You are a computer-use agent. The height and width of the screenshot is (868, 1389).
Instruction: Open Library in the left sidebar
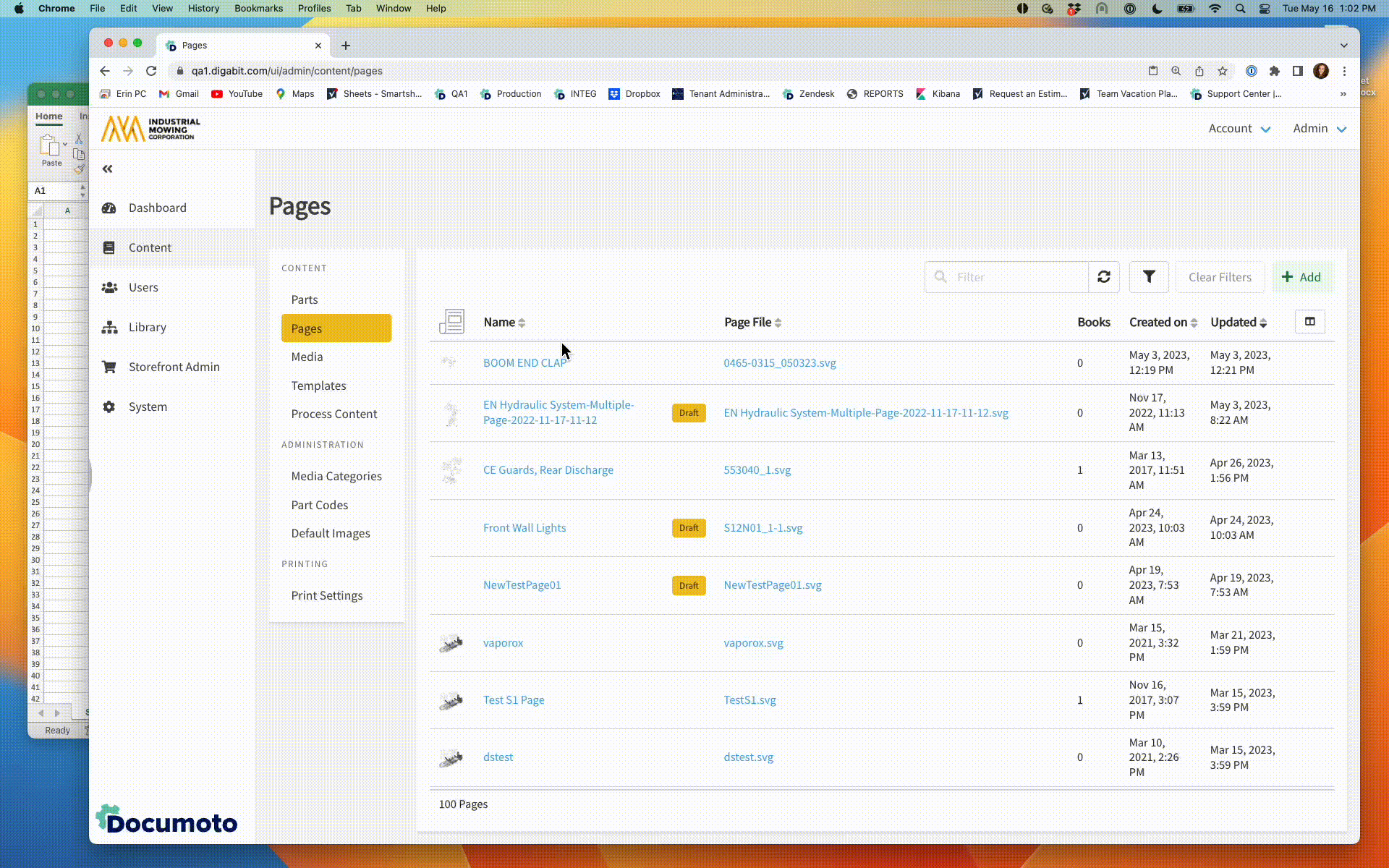147,327
